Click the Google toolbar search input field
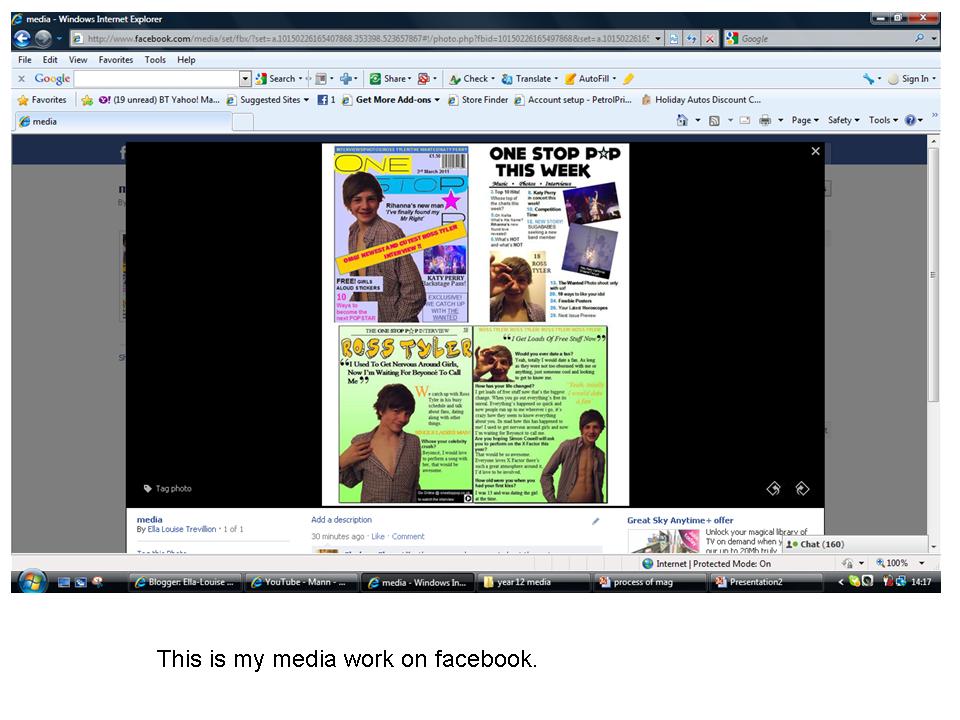 click(x=157, y=78)
